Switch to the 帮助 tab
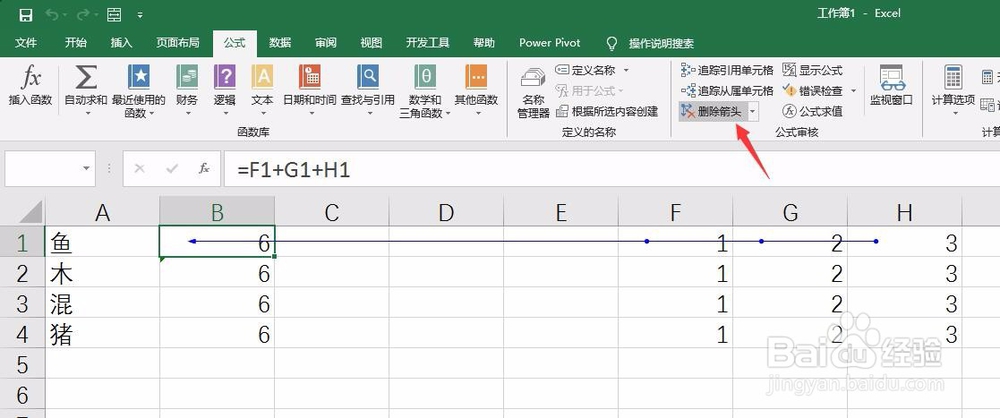1000x418 pixels. point(484,43)
